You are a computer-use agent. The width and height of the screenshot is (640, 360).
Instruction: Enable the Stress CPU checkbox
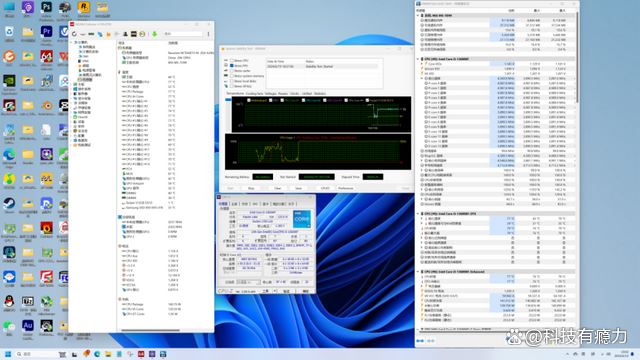pyautogui.click(x=231, y=60)
